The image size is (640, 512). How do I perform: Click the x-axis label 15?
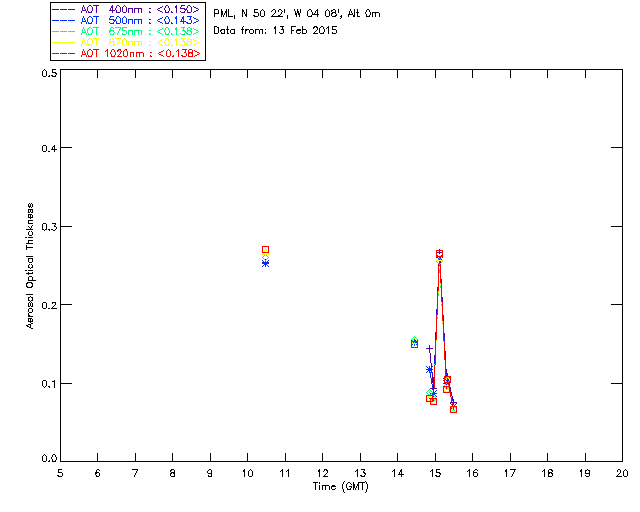[x=435, y=473]
